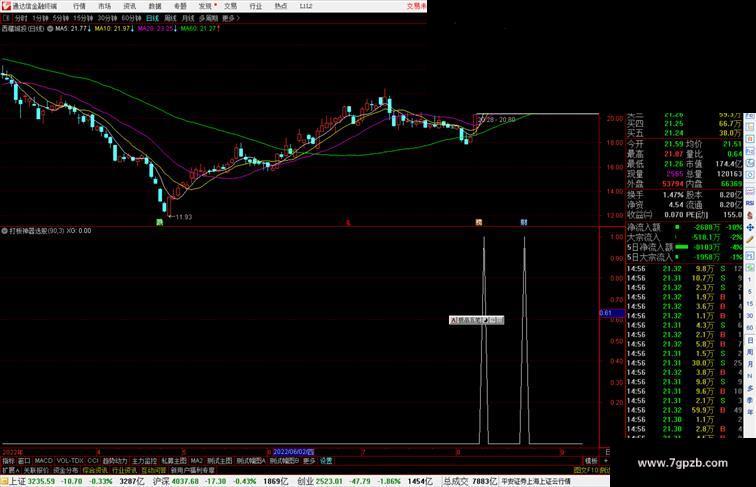Click 上证 index in status bar
The height and width of the screenshot is (487, 756).
click(17, 481)
